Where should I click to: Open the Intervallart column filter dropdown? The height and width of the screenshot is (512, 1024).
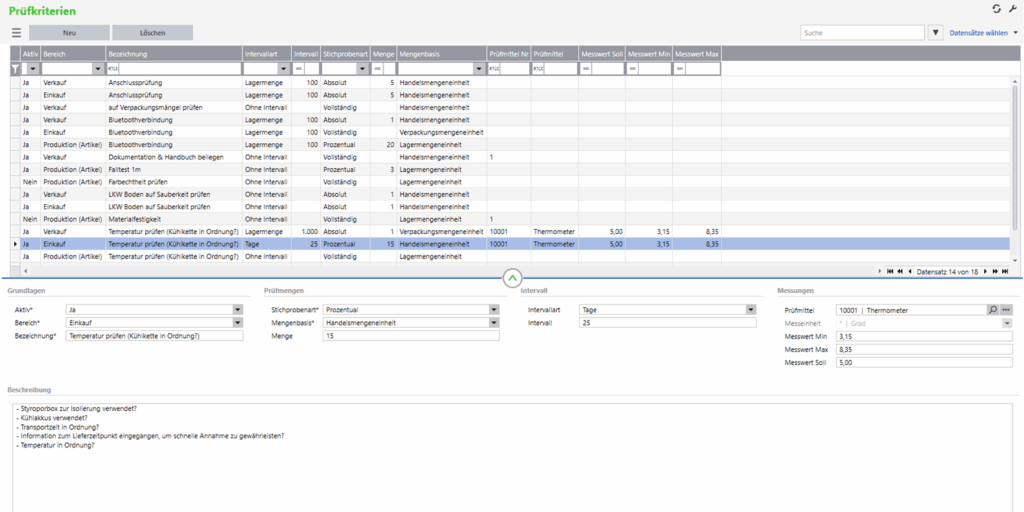pyautogui.click(x=283, y=69)
